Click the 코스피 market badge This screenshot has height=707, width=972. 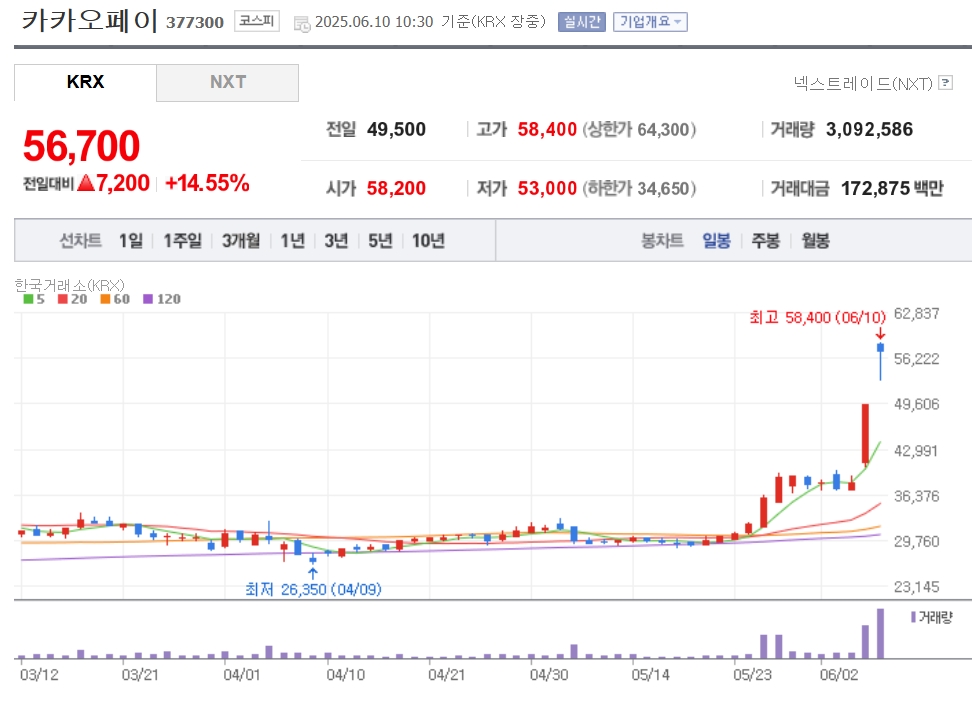coord(257,21)
